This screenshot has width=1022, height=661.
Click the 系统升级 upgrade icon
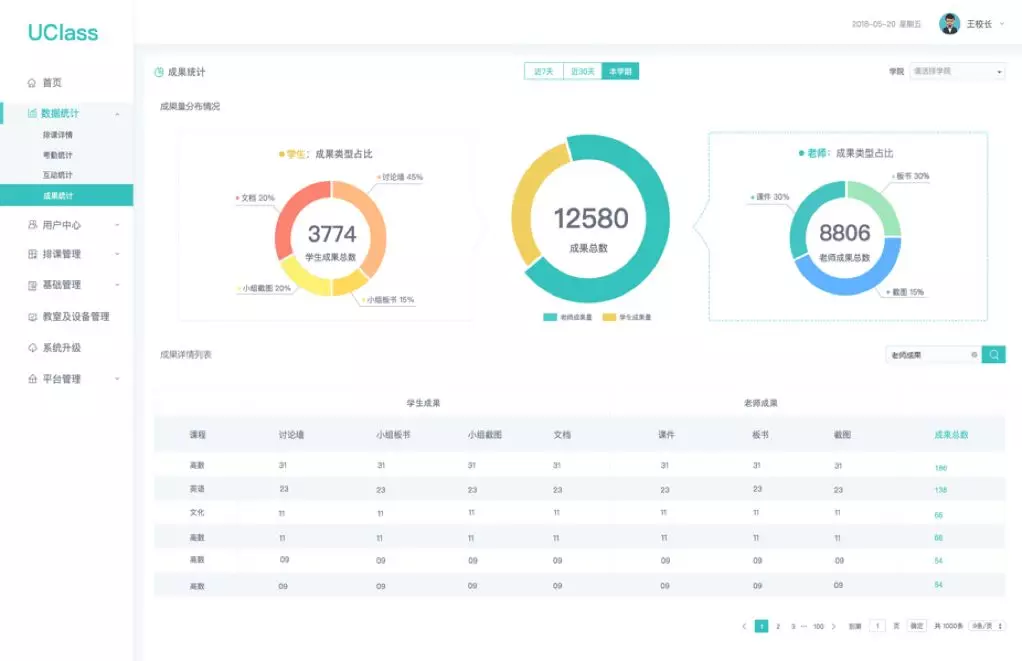tap(32, 348)
